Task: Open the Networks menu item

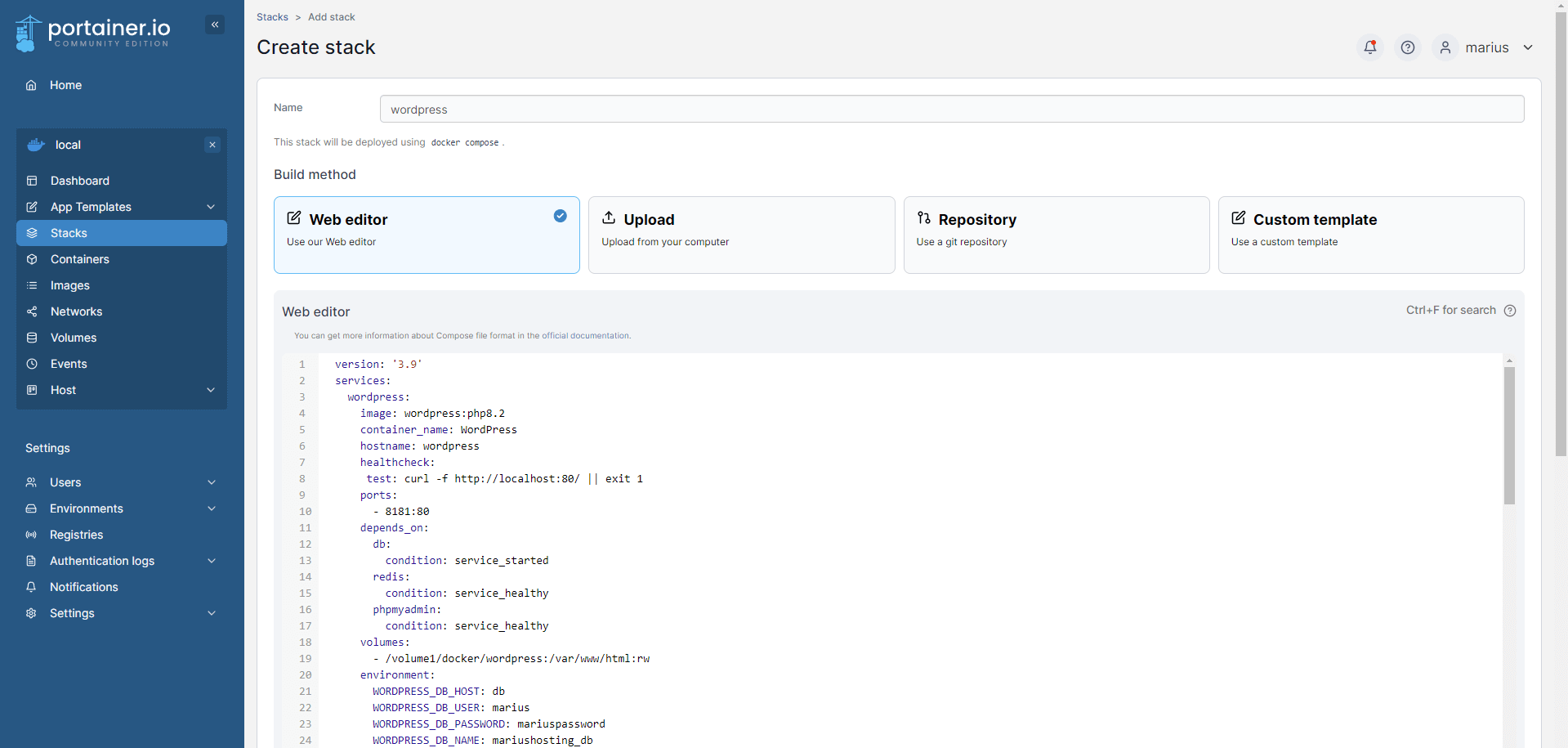Action: 122,311
